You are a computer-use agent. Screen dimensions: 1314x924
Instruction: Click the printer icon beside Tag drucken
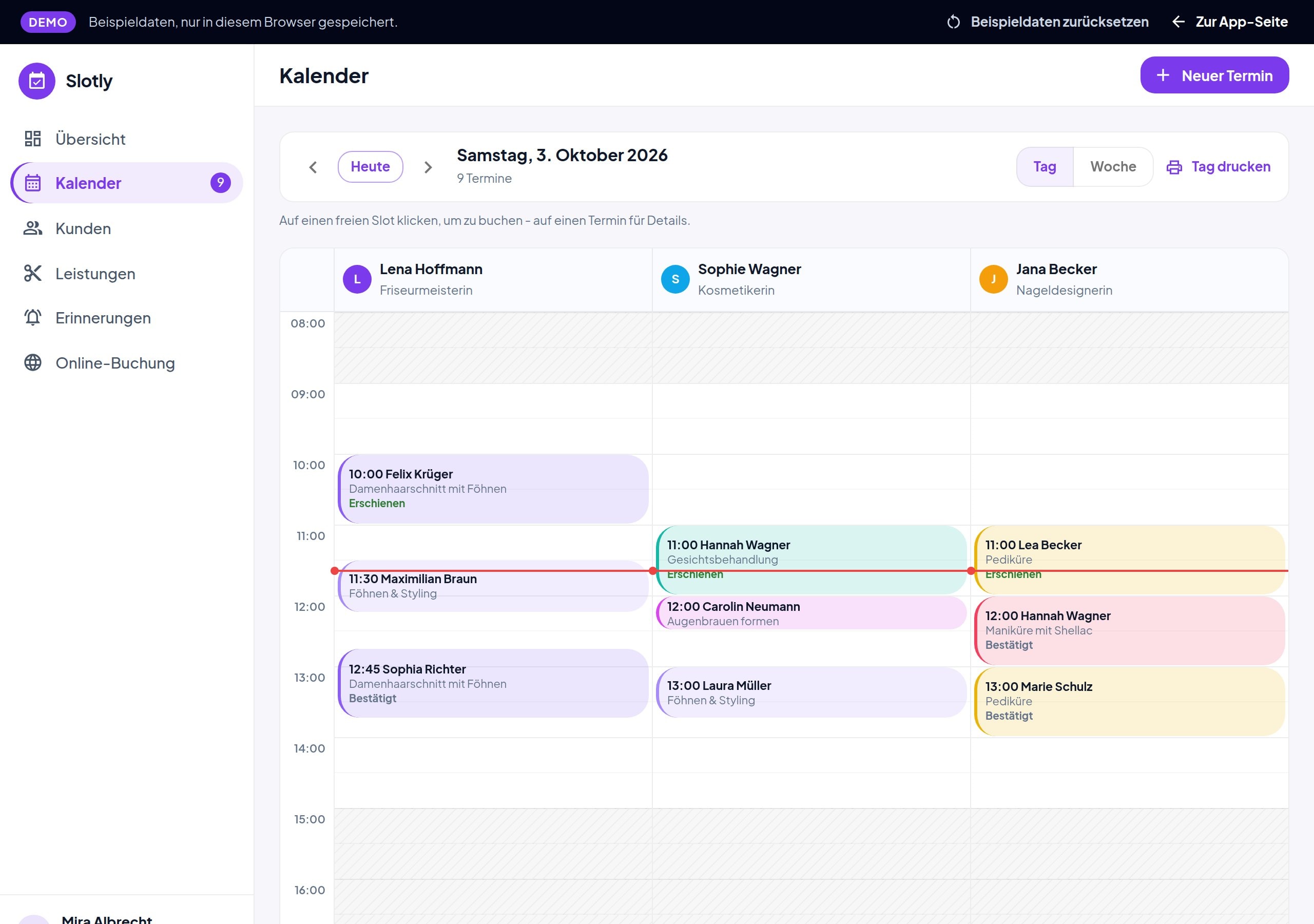coord(1174,167)
